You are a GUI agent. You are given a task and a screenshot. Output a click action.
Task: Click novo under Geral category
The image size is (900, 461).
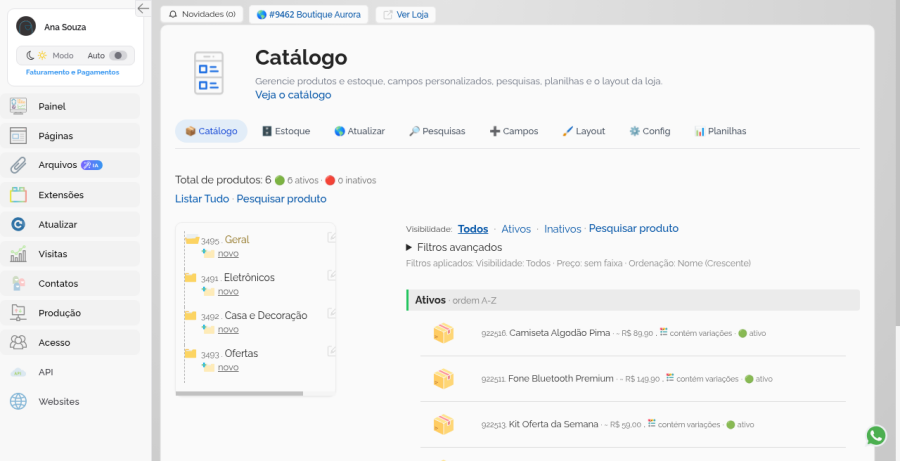228,253
